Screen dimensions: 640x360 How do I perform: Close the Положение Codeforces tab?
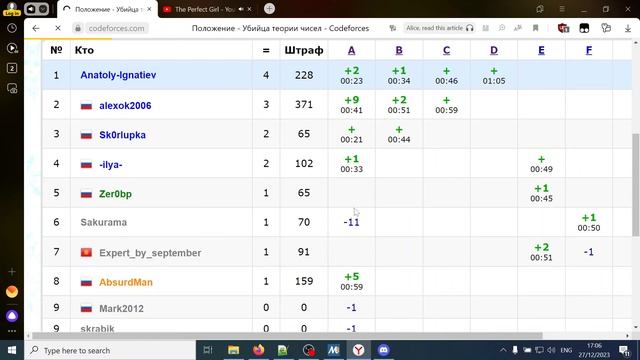click(149, 9)
